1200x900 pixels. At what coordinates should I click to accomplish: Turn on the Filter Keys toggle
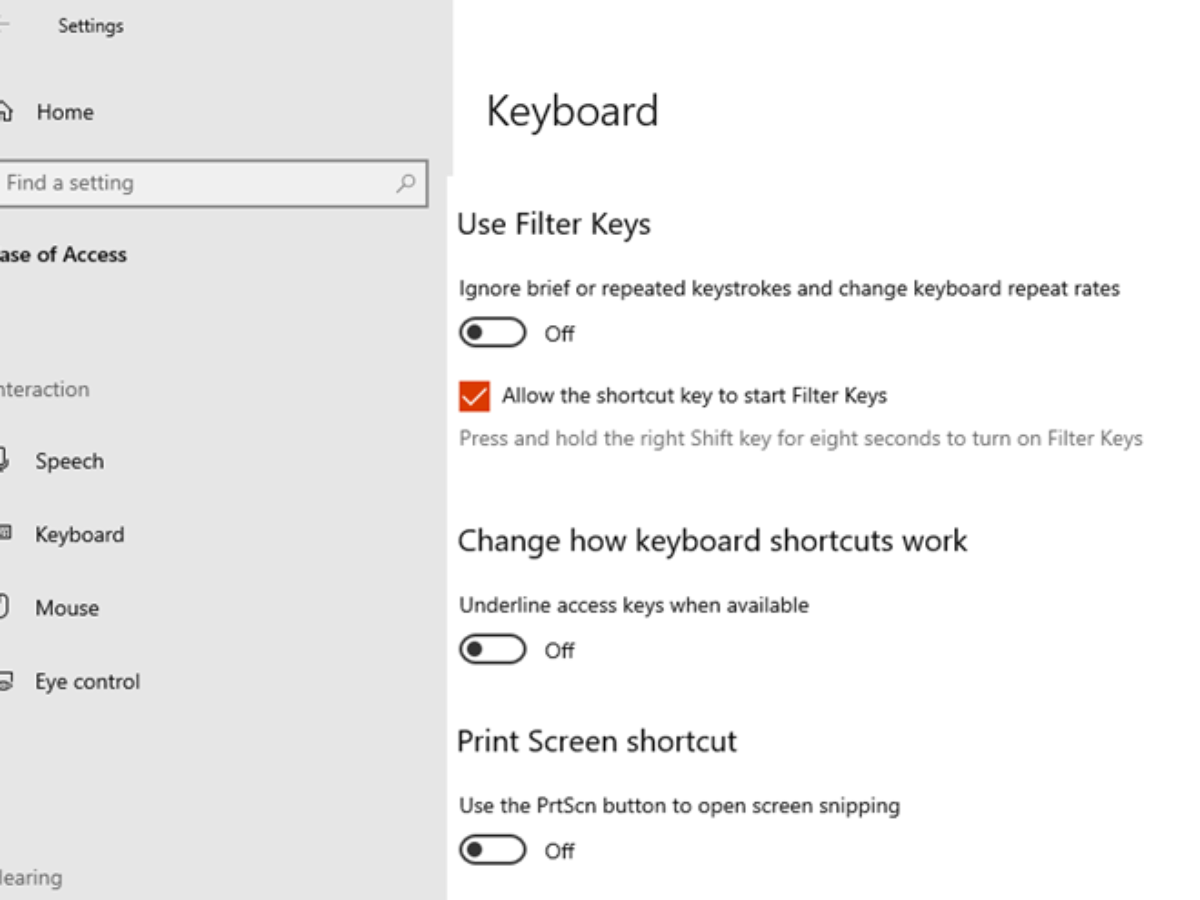pyautogui.click(x=493, y=333)
